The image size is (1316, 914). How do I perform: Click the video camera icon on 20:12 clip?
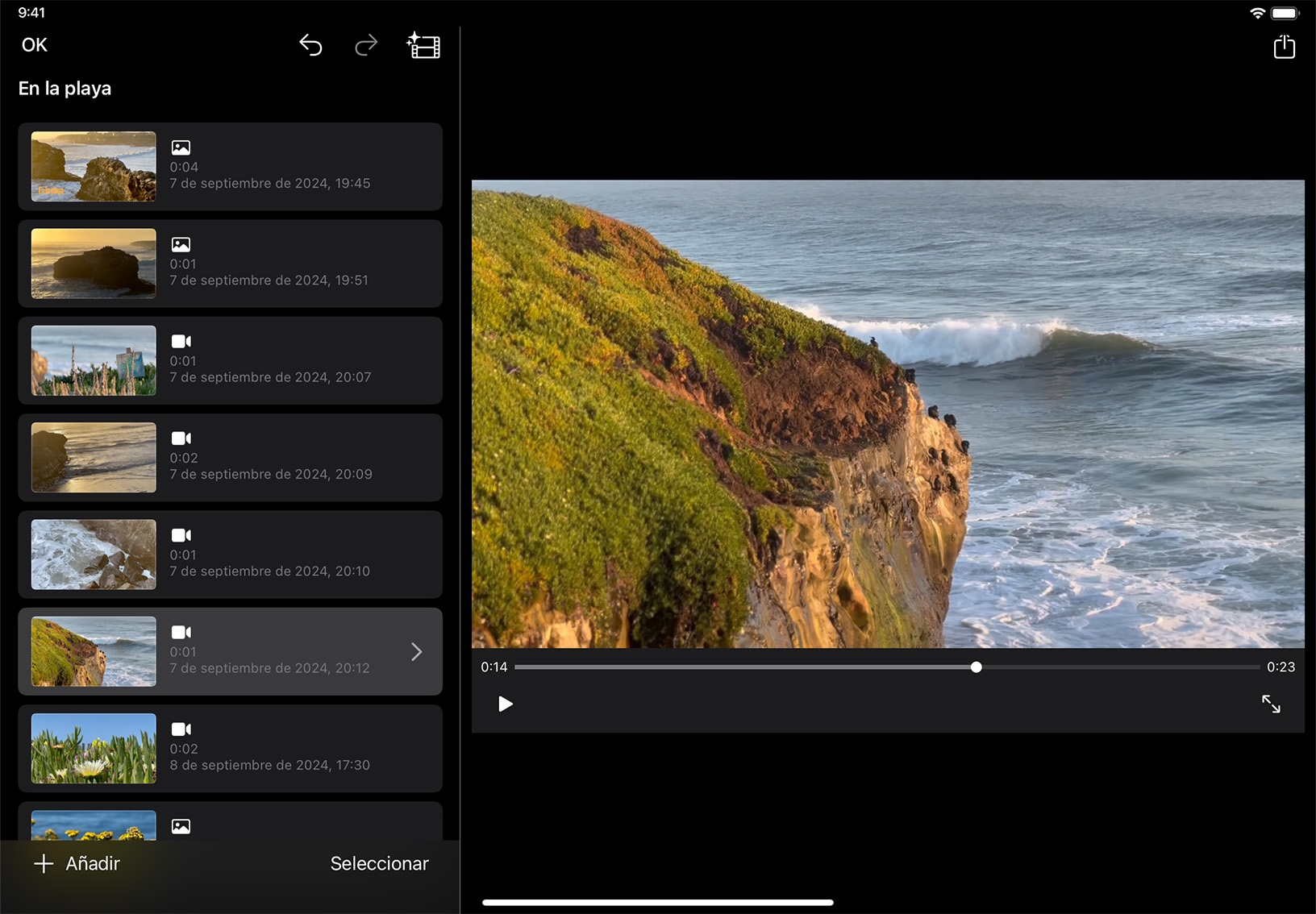(181, 632)
